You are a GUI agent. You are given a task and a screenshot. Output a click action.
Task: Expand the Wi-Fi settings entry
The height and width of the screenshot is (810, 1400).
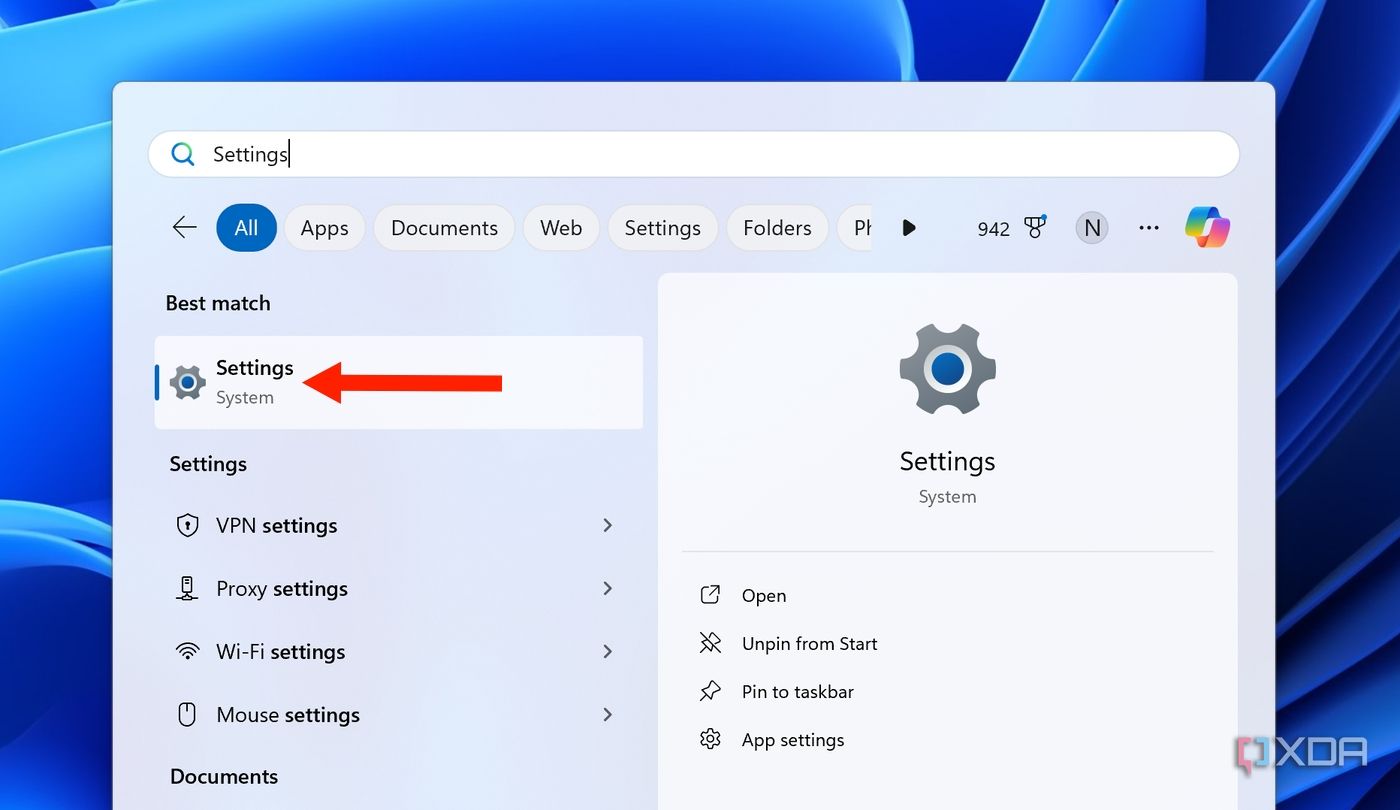[x=608, y=651]
